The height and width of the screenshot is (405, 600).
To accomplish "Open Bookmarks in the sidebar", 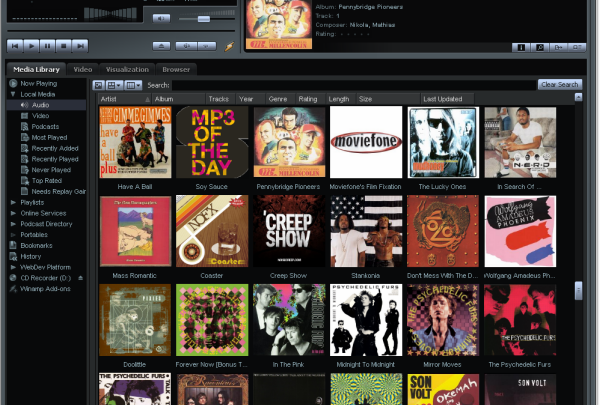I will pos(36,245).
